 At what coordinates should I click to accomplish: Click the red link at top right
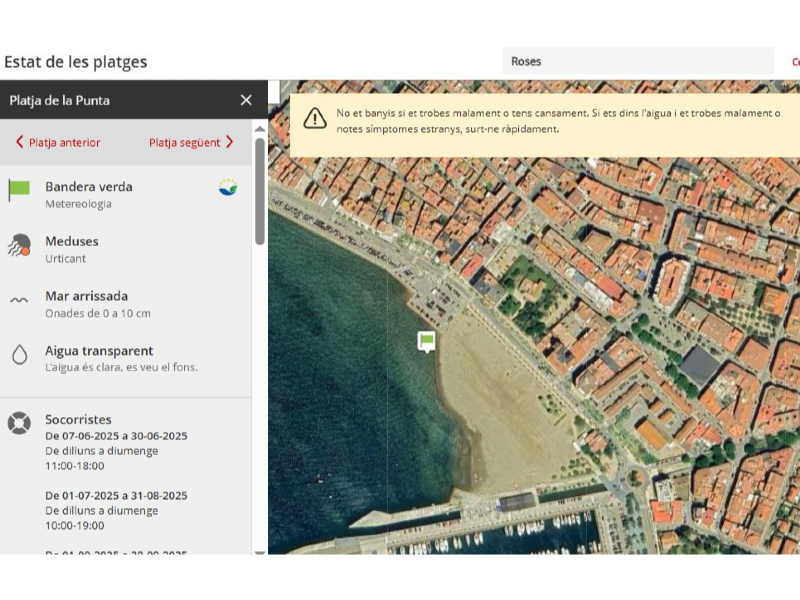coord(795,62)
